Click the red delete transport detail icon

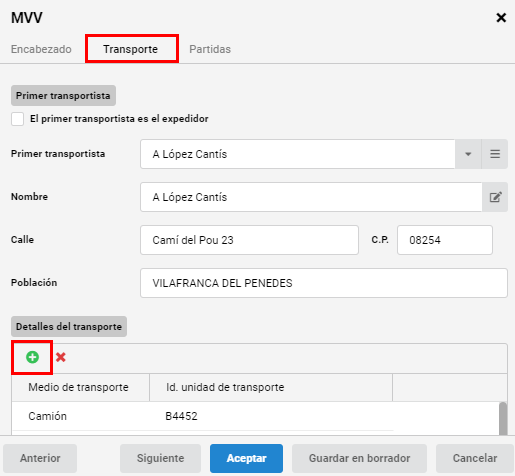(61, 357)
